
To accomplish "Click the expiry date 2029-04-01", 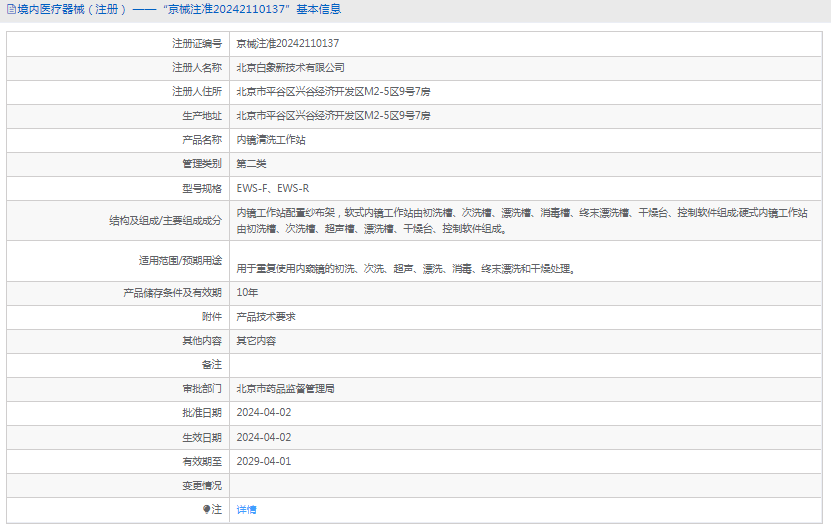I will [264, 461].
